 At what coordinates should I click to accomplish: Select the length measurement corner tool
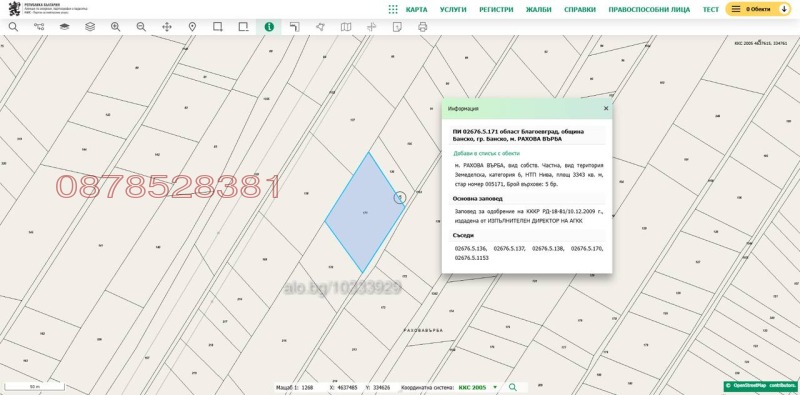tap(294, 27)
